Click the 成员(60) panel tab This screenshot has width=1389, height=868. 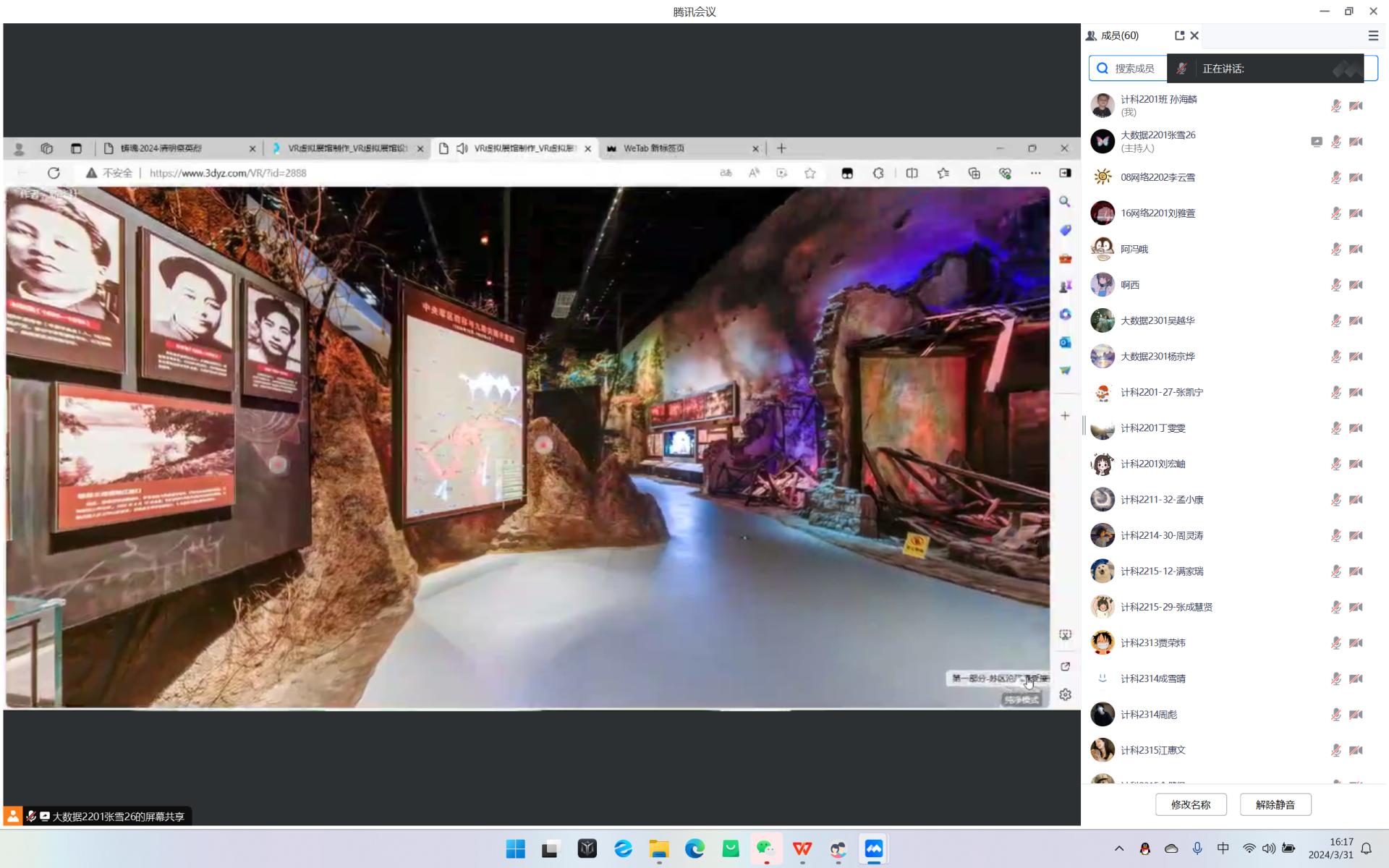pos(1119,35)
